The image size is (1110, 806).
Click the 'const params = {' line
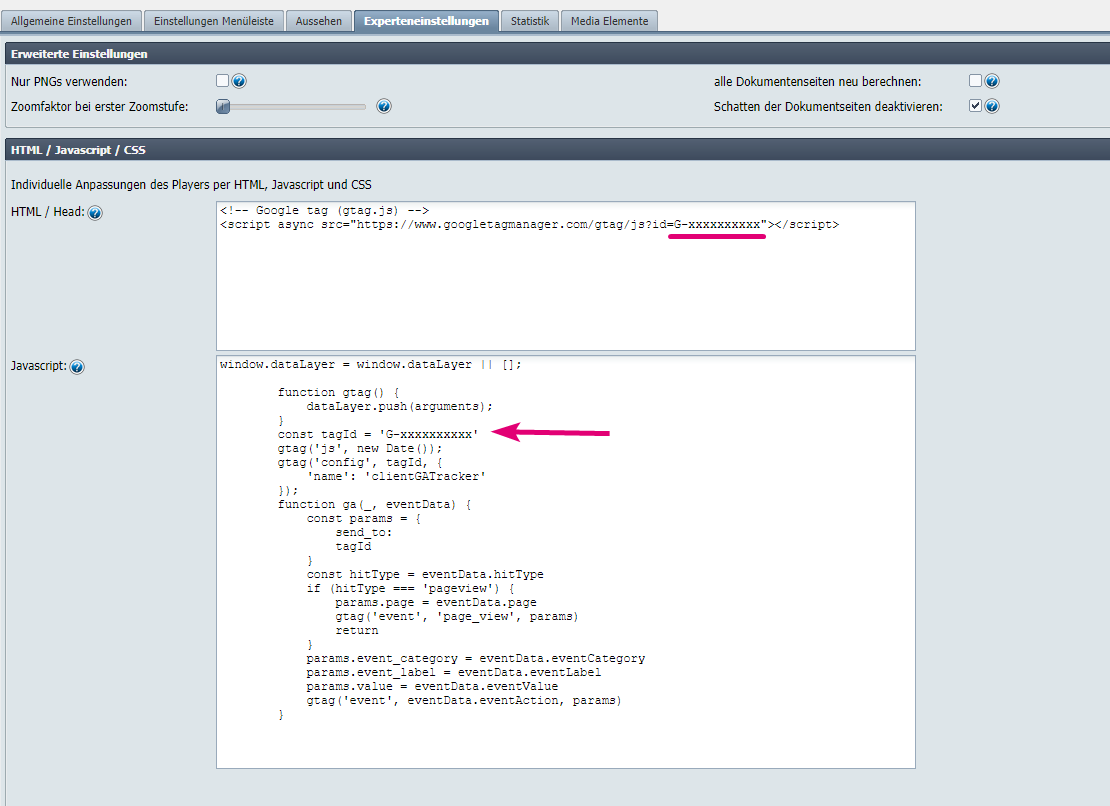pyautogui.click(x=364, y=518)
